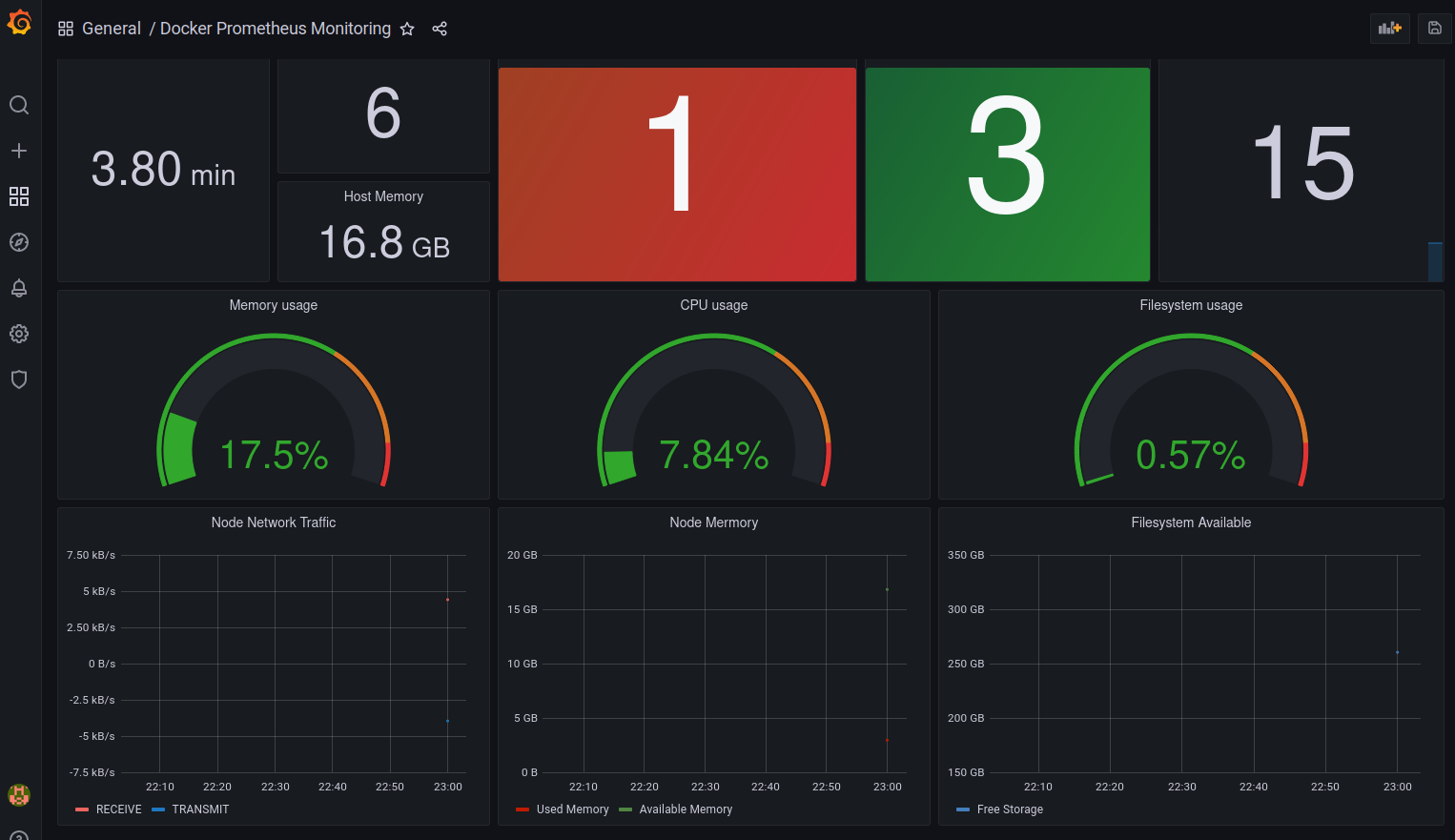This screenshot has width=1455, height=840.
Task: Open the Dashboards grid icon in sidebar
Action: click(19, 196)
